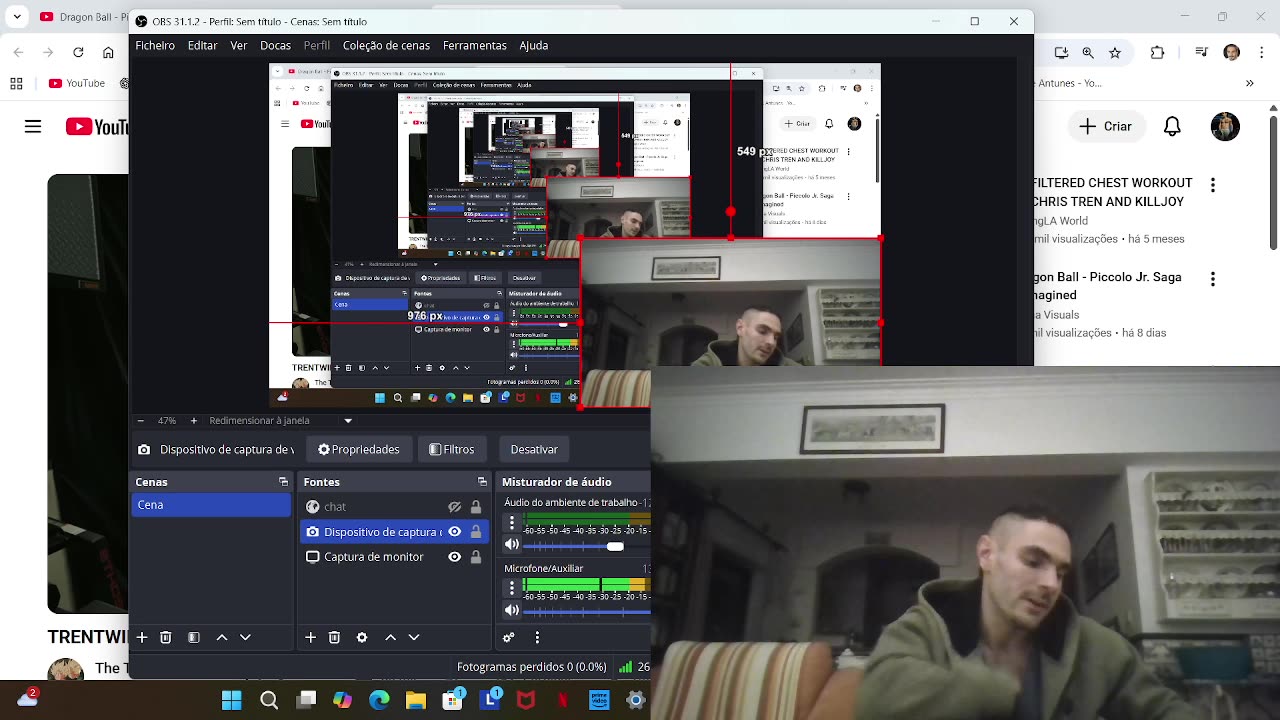Open Windows Start menu
The height and width of the screenshot is (720, 1280).
[x=231, y=700]
